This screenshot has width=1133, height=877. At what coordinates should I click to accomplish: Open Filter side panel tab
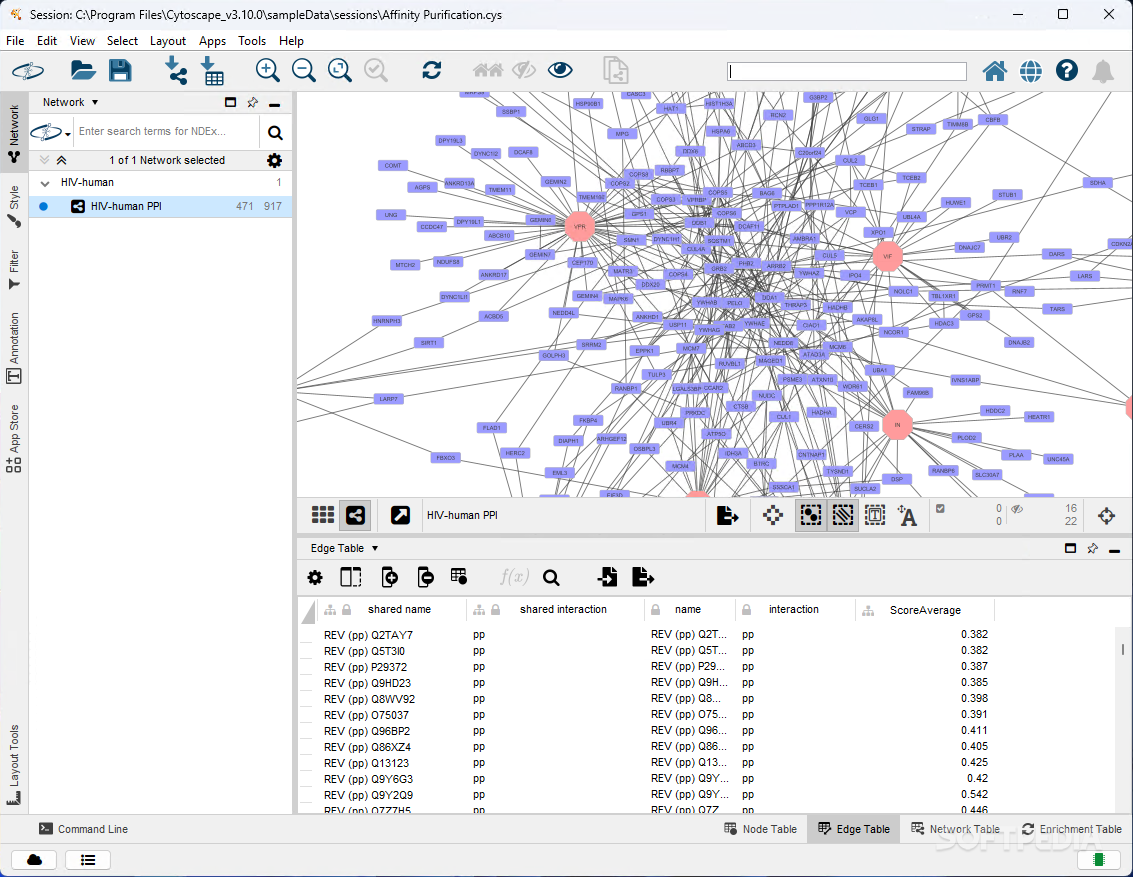[x=14, y=269]
